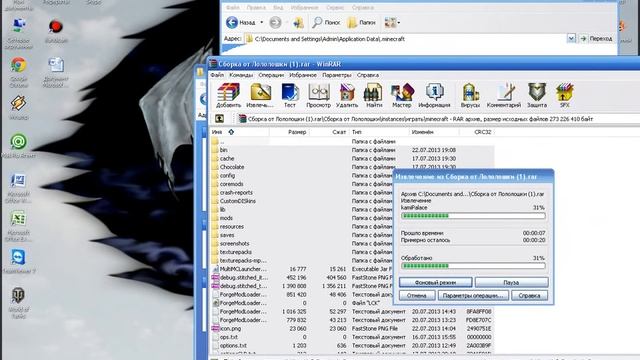Select the crash-reports folder row
The image size is (640, 360).
[302, 192]
